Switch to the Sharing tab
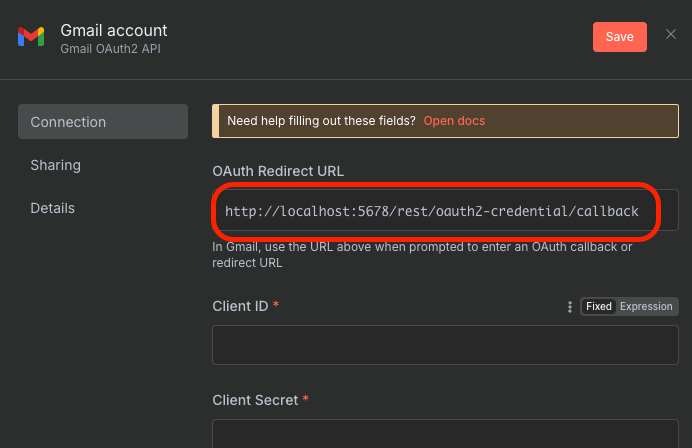 coord(56,165)
